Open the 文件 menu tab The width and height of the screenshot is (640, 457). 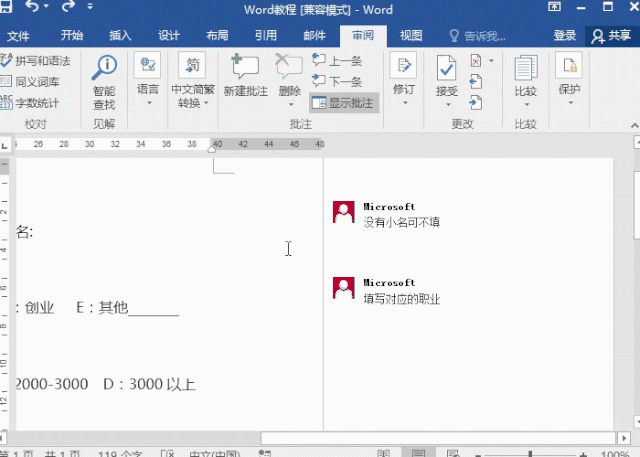click(18, 36)
